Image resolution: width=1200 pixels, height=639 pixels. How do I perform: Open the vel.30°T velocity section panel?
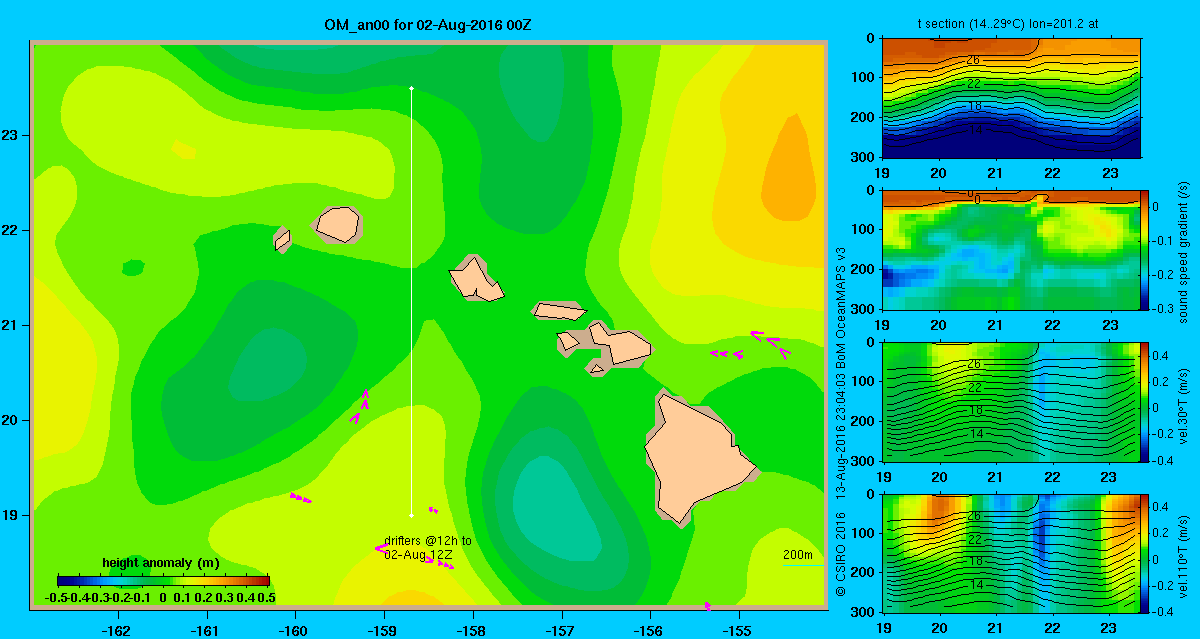[1011, 401]
